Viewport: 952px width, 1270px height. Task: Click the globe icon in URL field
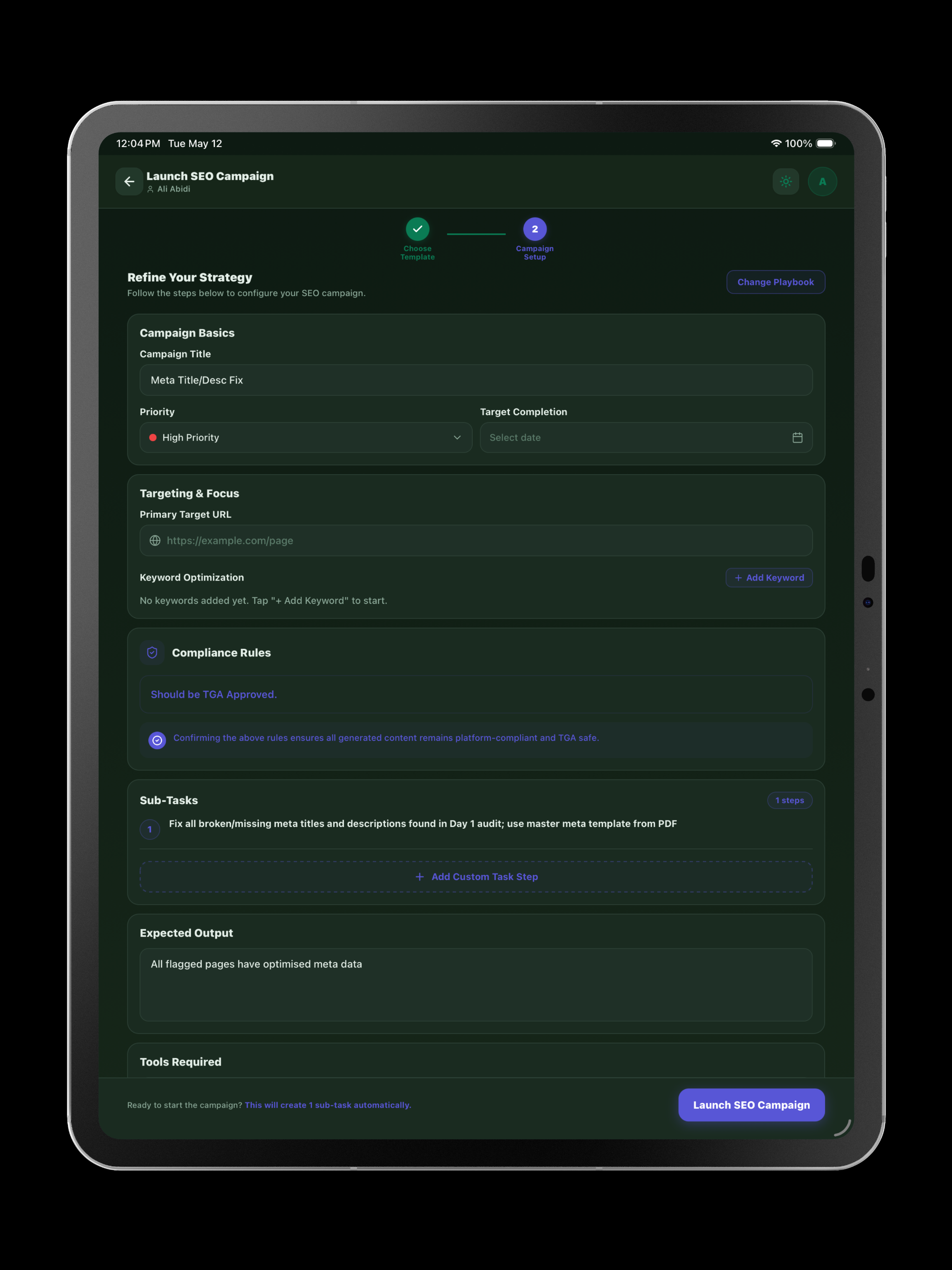coord(155,540)
